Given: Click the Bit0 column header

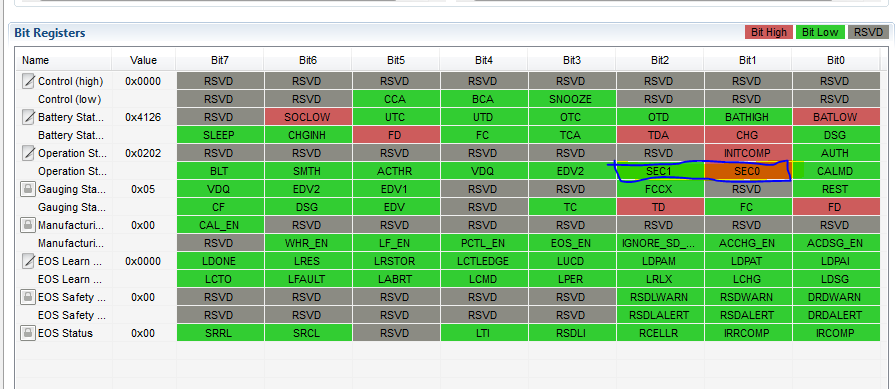Looking at the screenshot, I should tap(836, 60).
